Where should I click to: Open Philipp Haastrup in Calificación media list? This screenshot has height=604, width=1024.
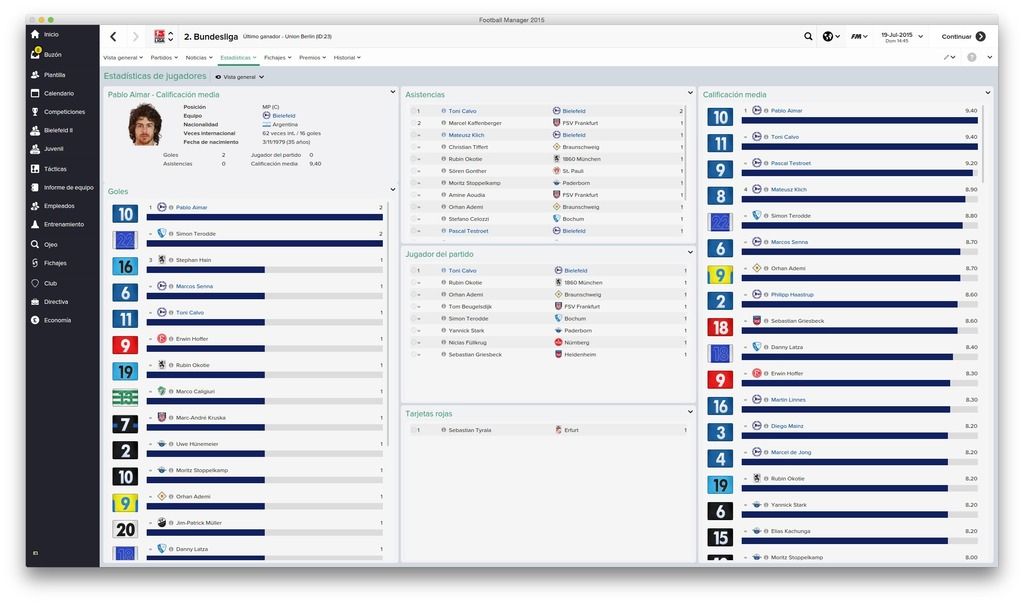click(x=792, y=294)
